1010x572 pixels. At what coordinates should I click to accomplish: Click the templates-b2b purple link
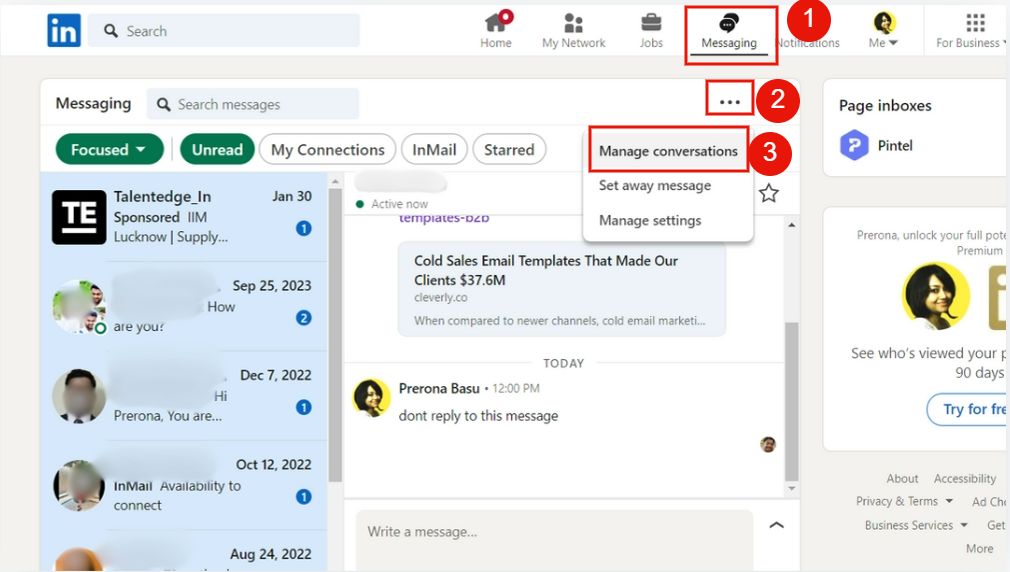coord(444,218)
